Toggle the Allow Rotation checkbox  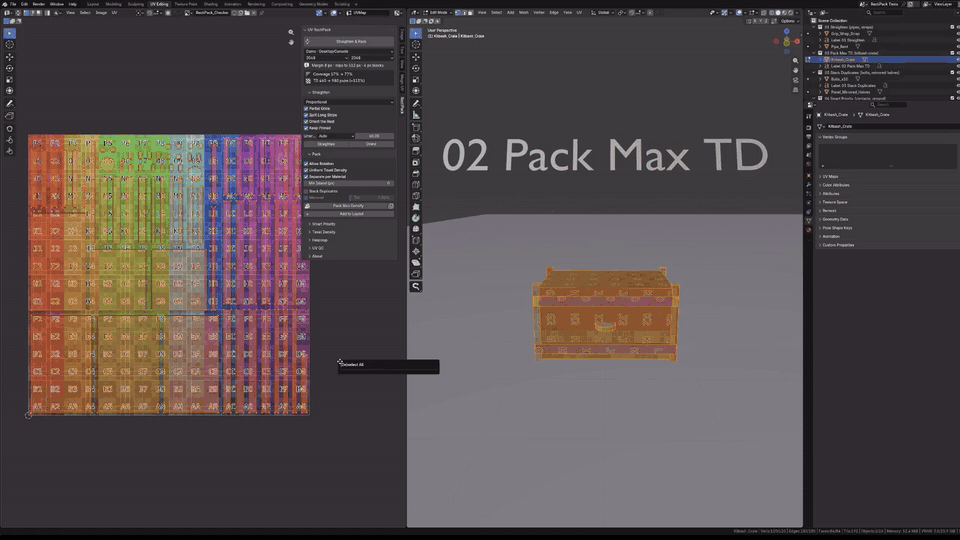tap(306, 163)
